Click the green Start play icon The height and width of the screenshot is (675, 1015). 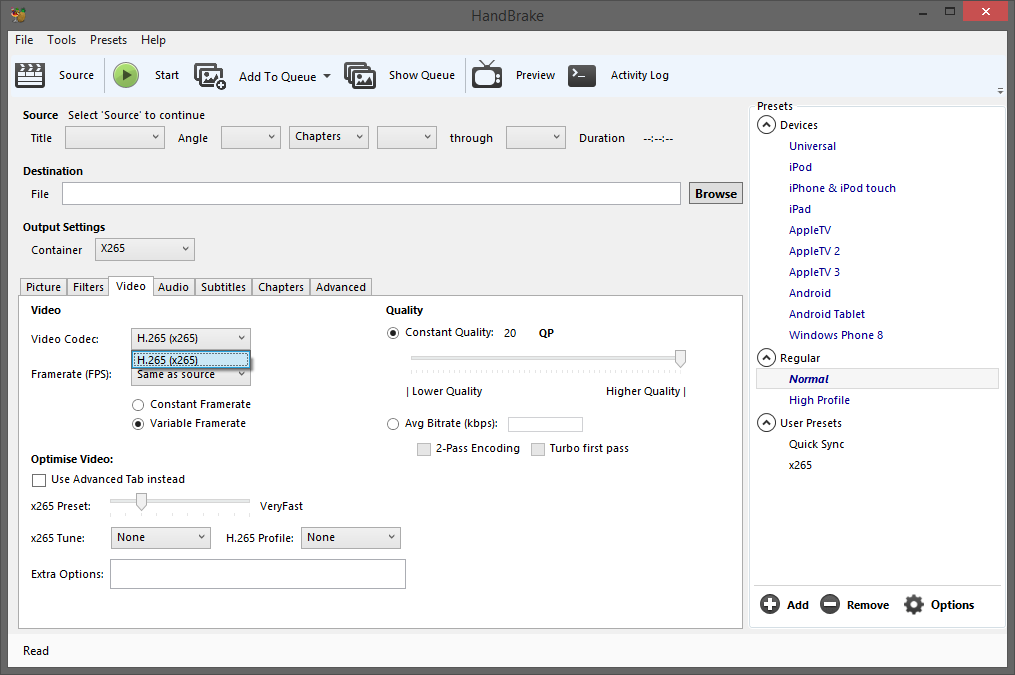click(126, 75)
